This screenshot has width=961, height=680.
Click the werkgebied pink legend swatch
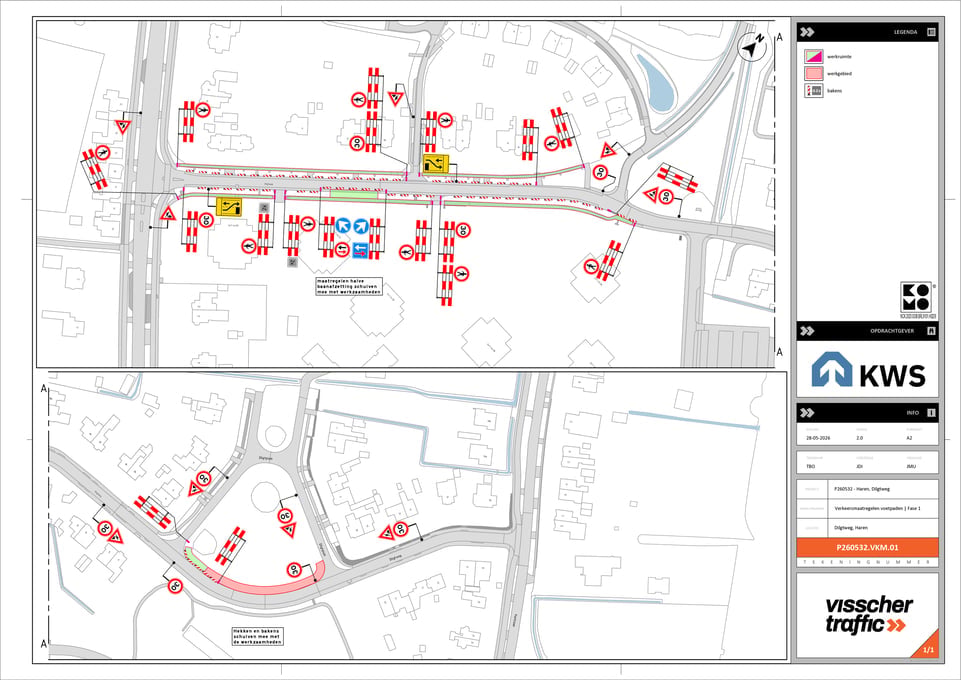pyautogui.click(x=814, y=74)
